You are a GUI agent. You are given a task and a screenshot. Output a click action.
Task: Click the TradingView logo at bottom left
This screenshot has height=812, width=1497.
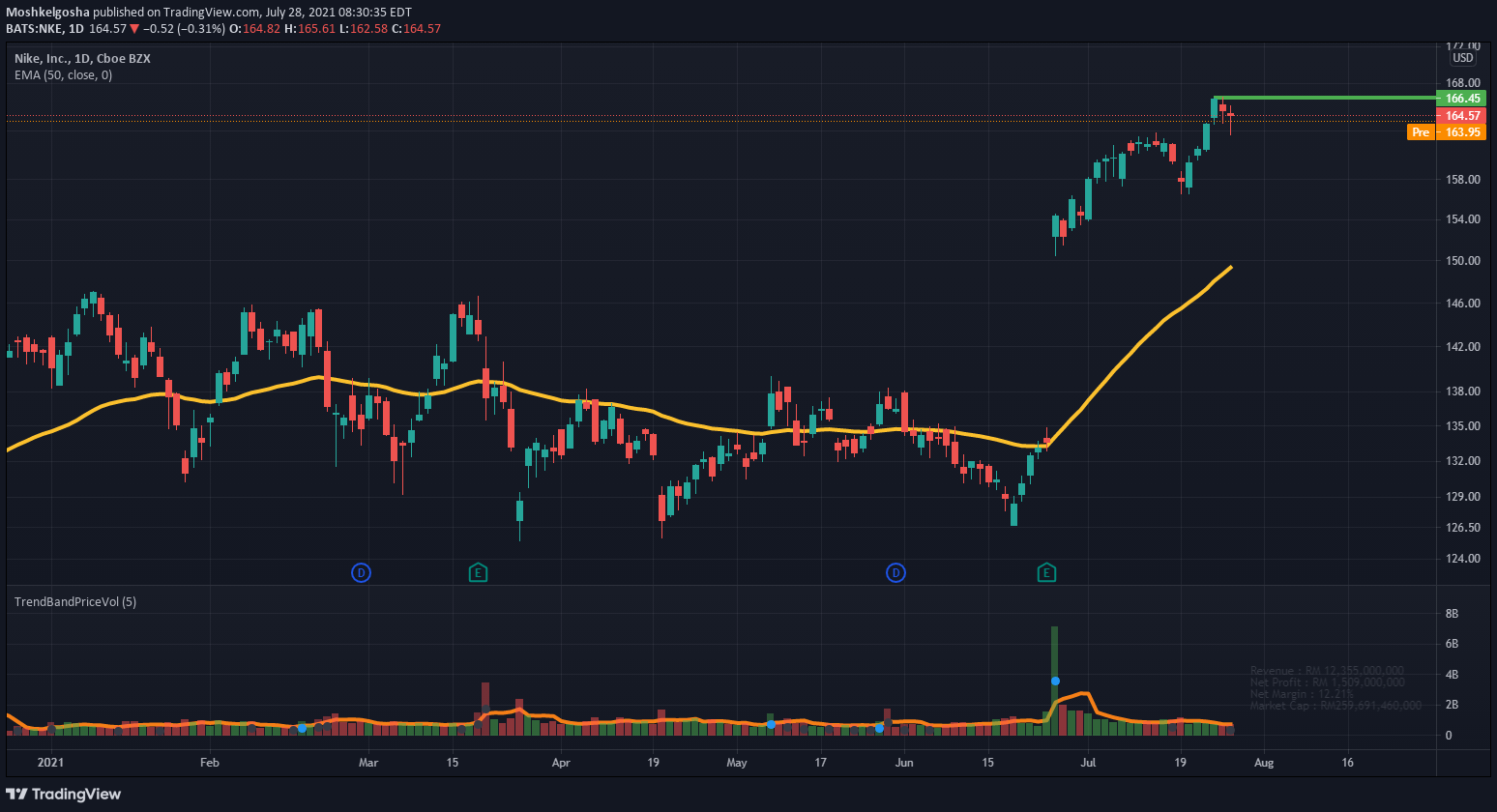(64, 795)
